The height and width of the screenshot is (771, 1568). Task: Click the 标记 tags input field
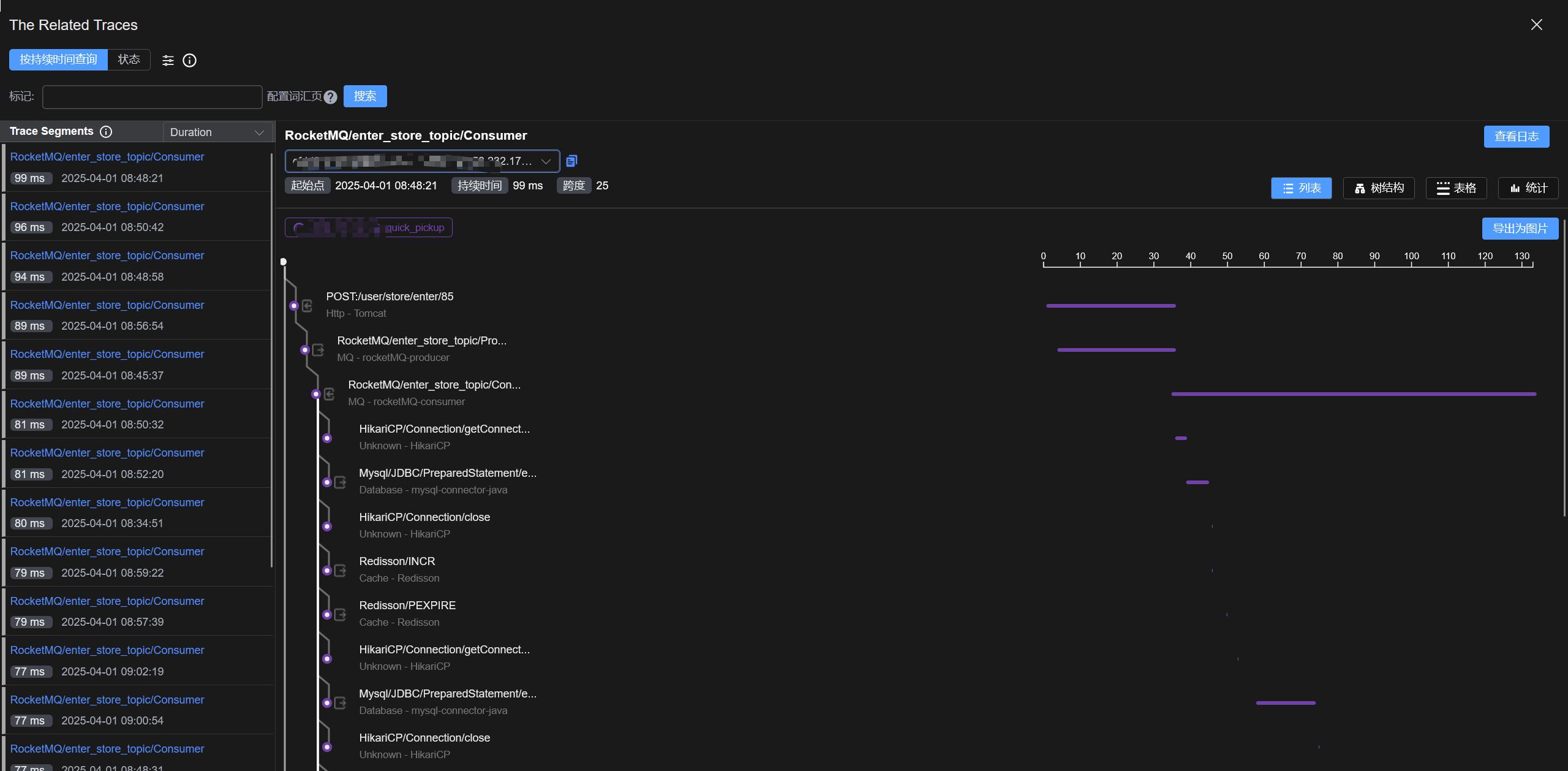point(152,97)
